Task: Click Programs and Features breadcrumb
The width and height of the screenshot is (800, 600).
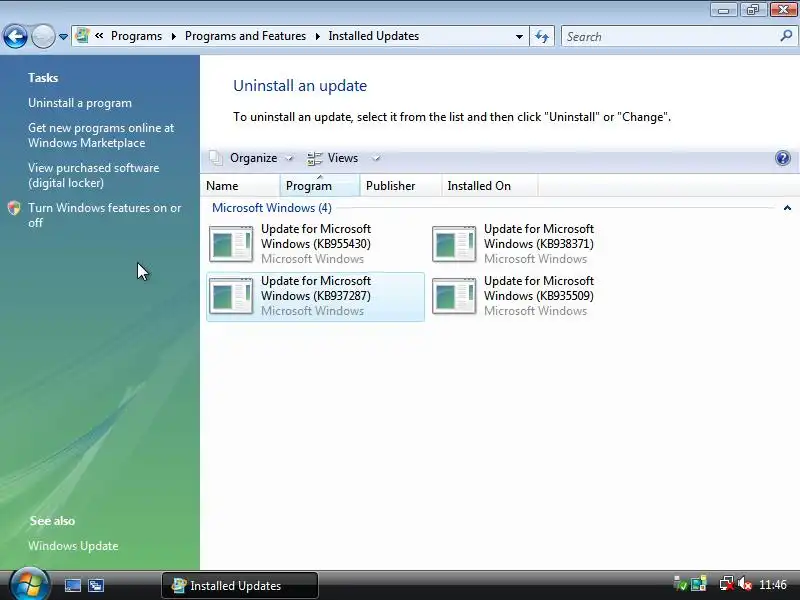Action: coord(245,36)
